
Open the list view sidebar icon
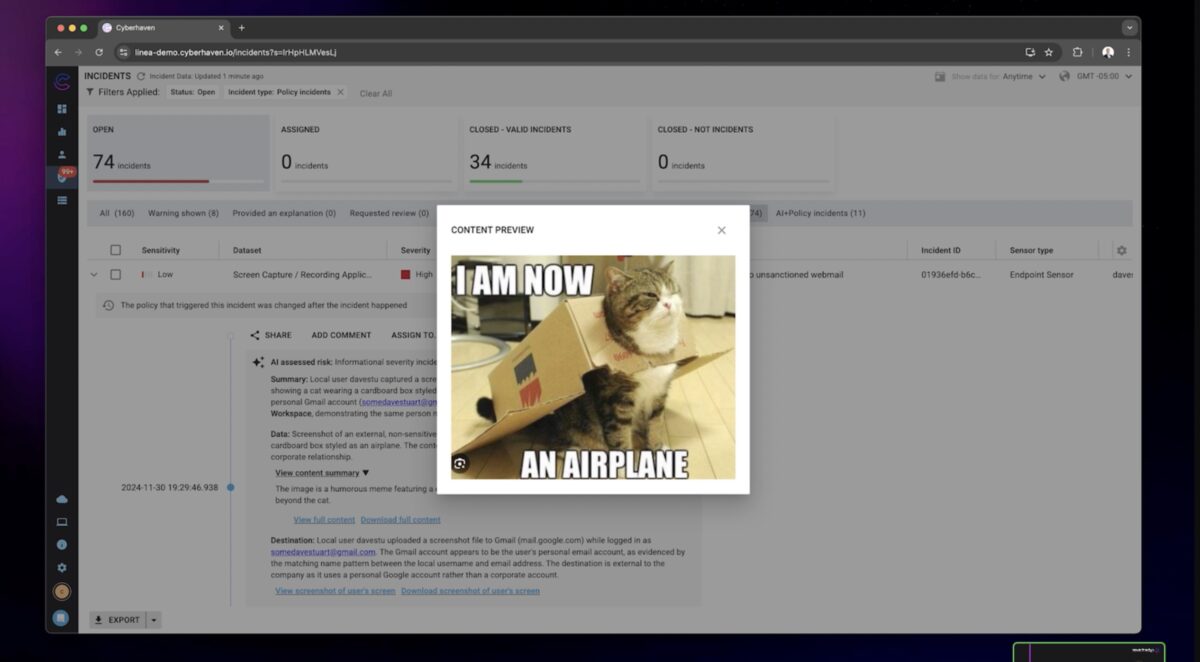pyautogui.click(x=62, y=200)
